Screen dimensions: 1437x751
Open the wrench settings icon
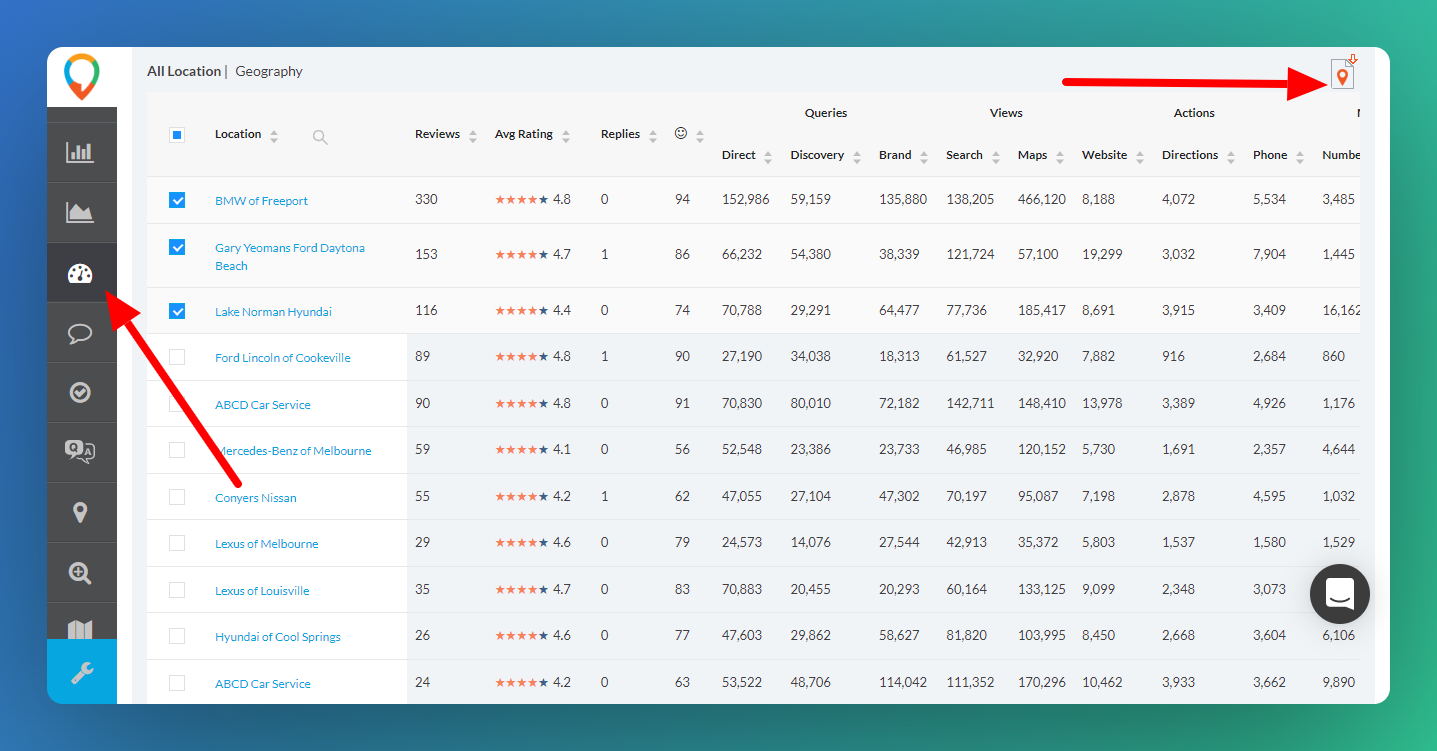coord(81,672)
